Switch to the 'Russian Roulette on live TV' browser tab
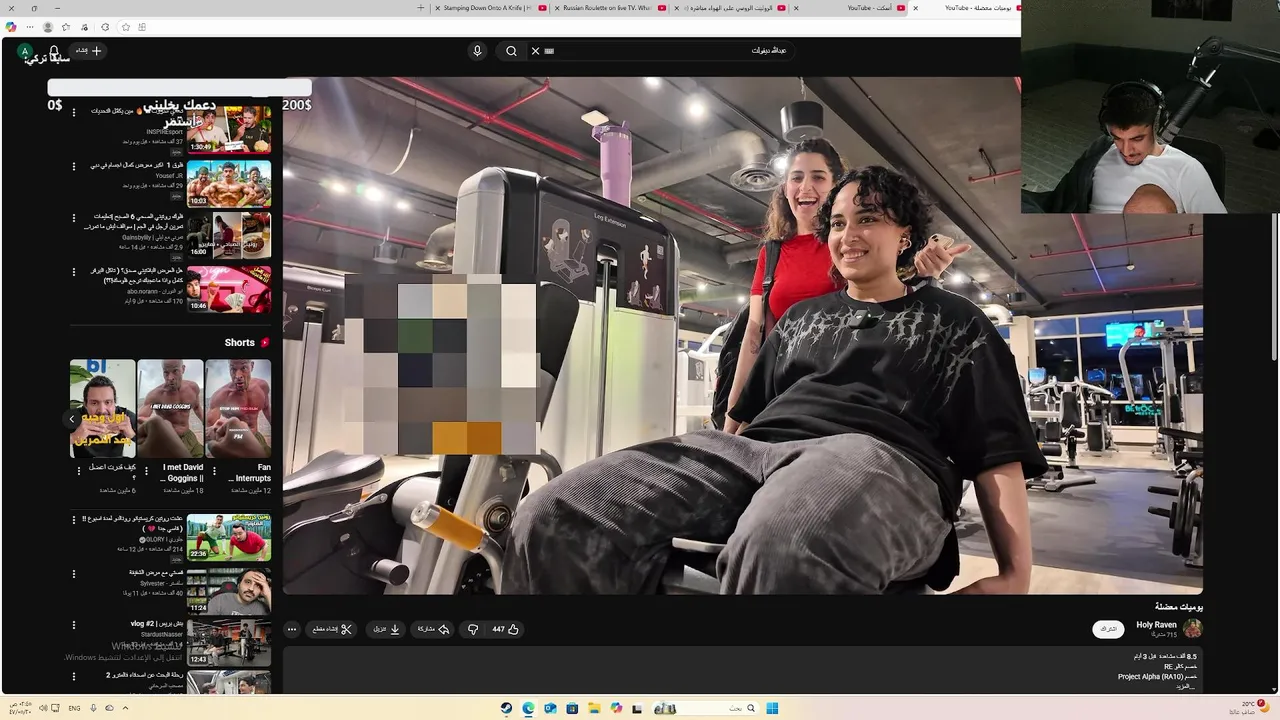Viewport: 1280px width, 720px height. point(611,8)
